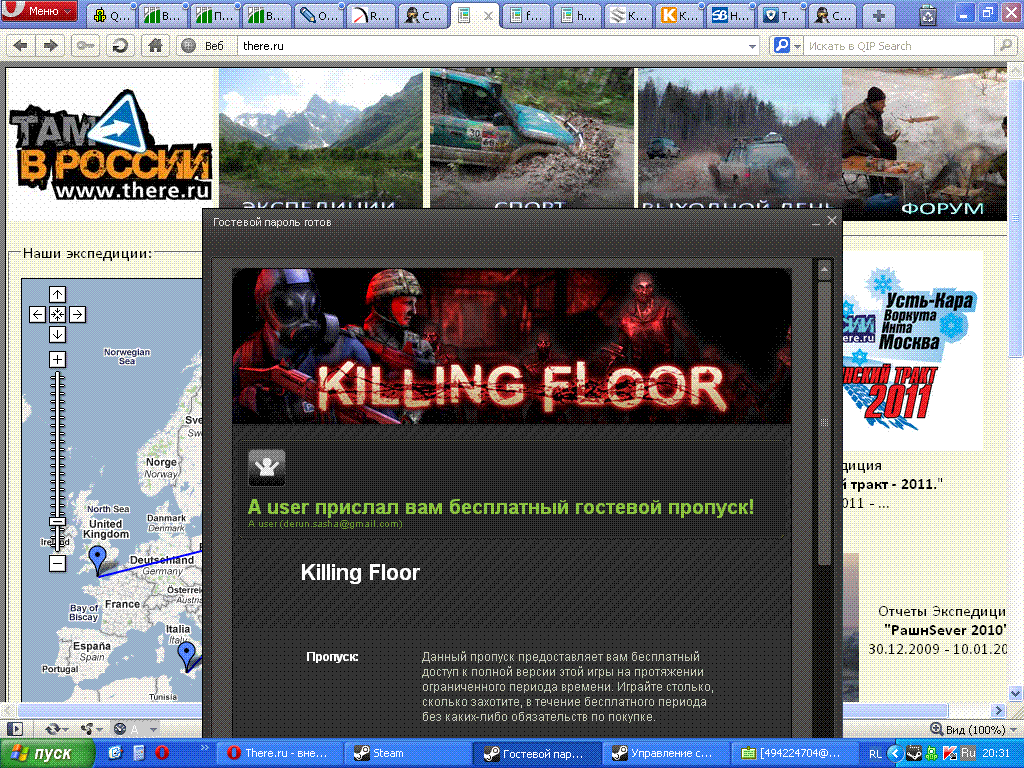Click the Там в России site logo
Viewport: 1024px width, 768px height.
[x=111, y=145]
